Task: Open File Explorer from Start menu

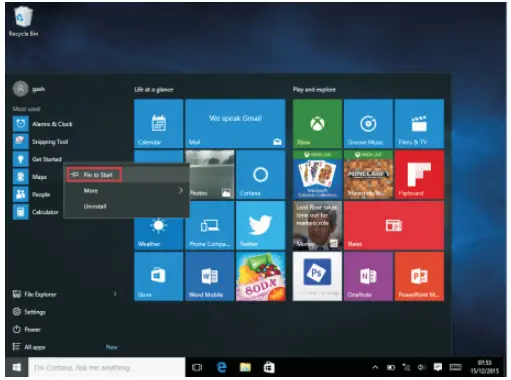Action: [x=35, y=294]
